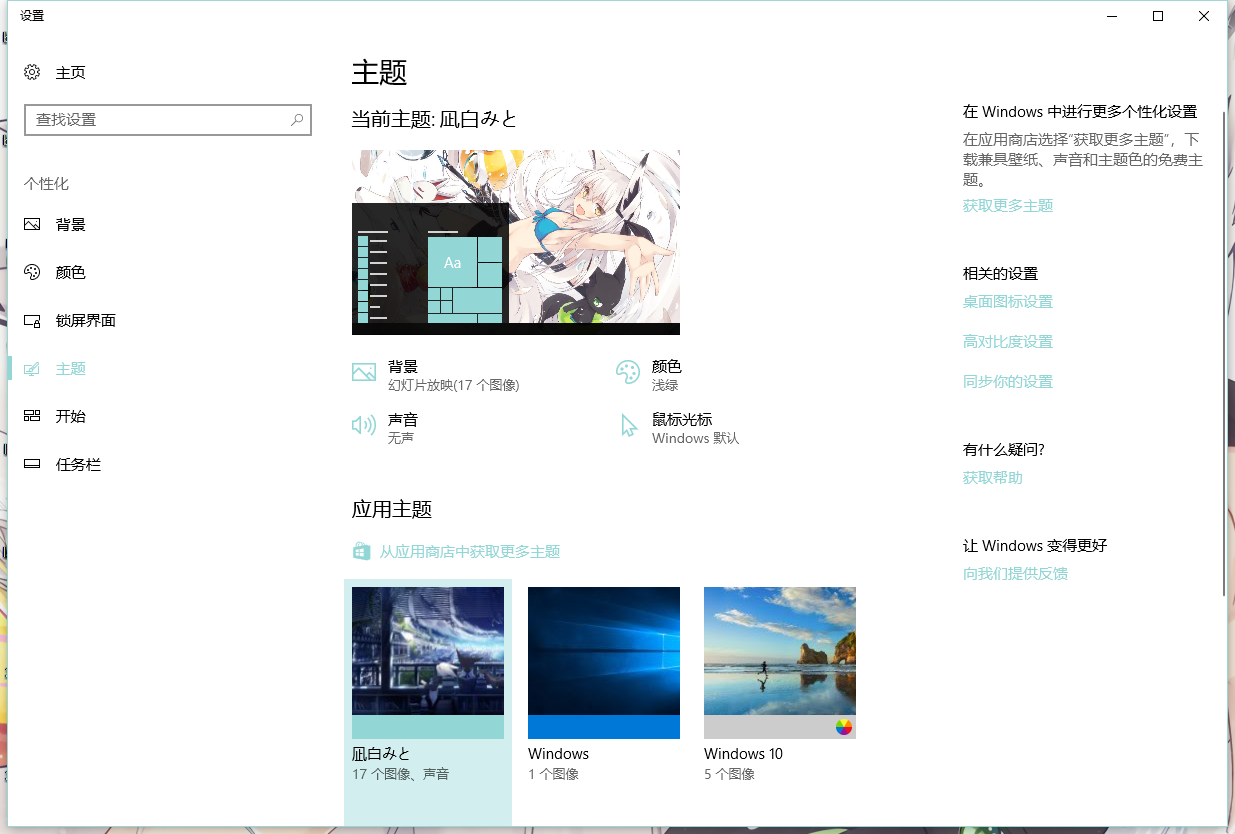Click the current theme preview image

(x=516, y=242)
